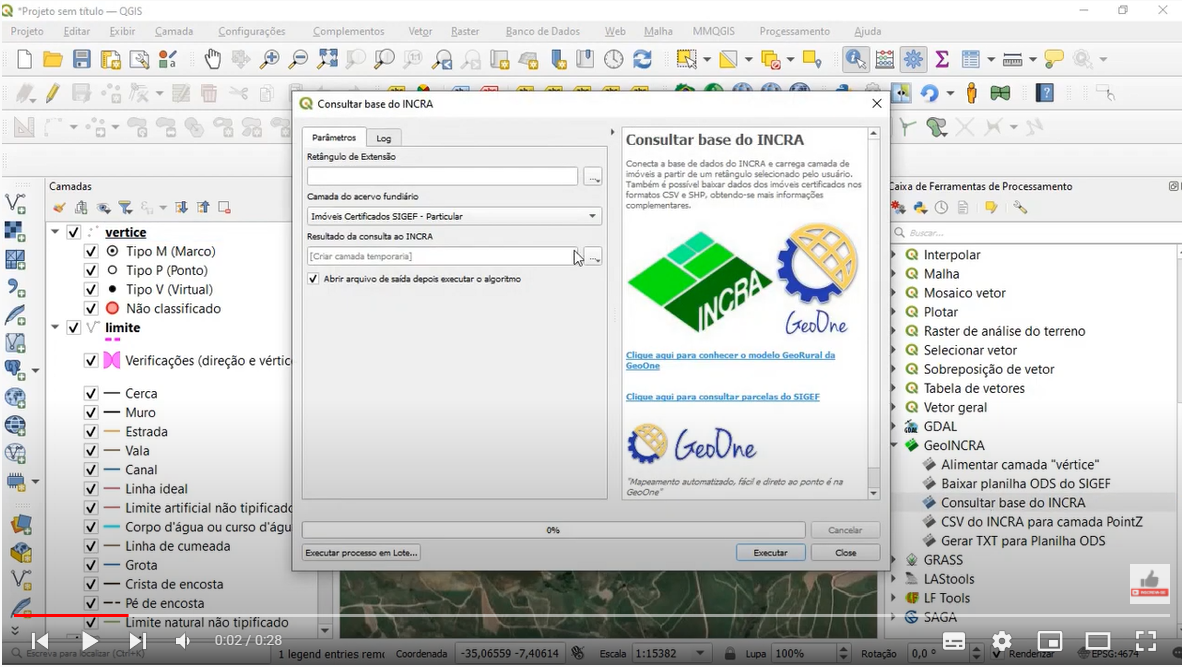Open link to consultar parcelas do SIGEF

(723, 396)
